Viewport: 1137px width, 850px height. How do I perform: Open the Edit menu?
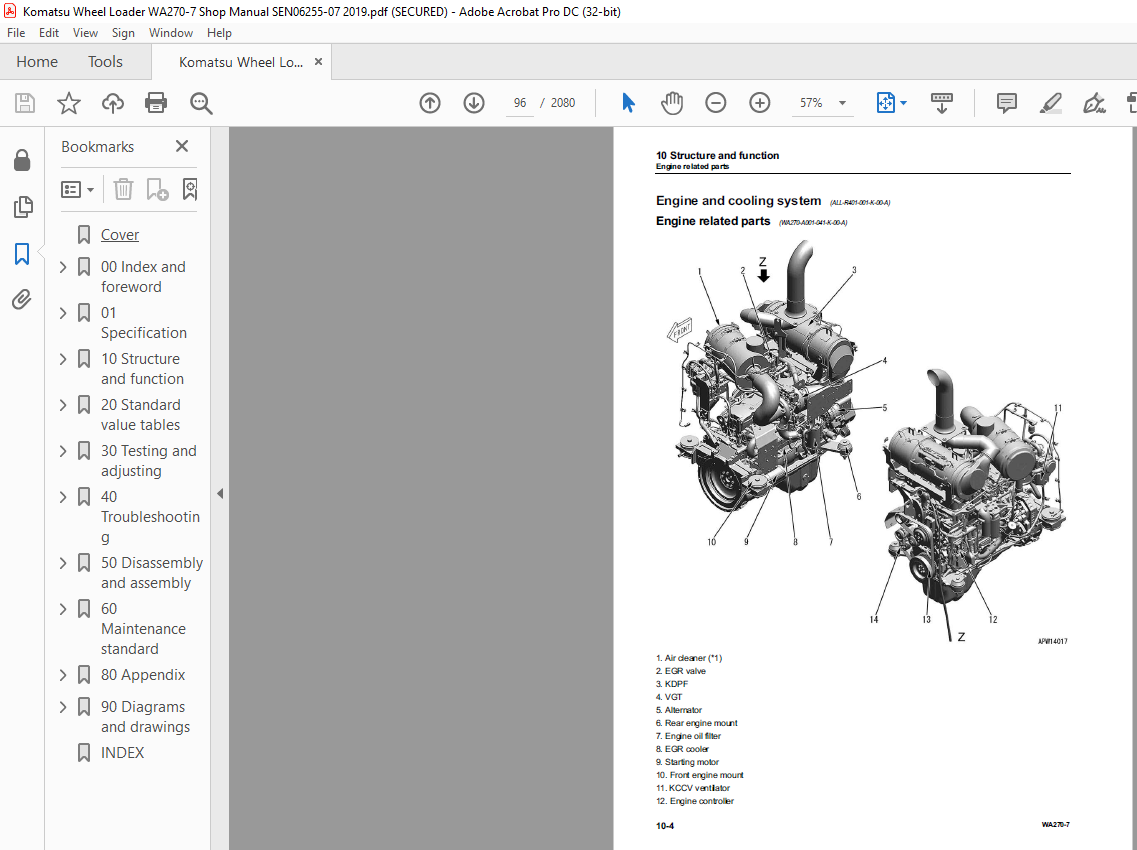[49, 33]
